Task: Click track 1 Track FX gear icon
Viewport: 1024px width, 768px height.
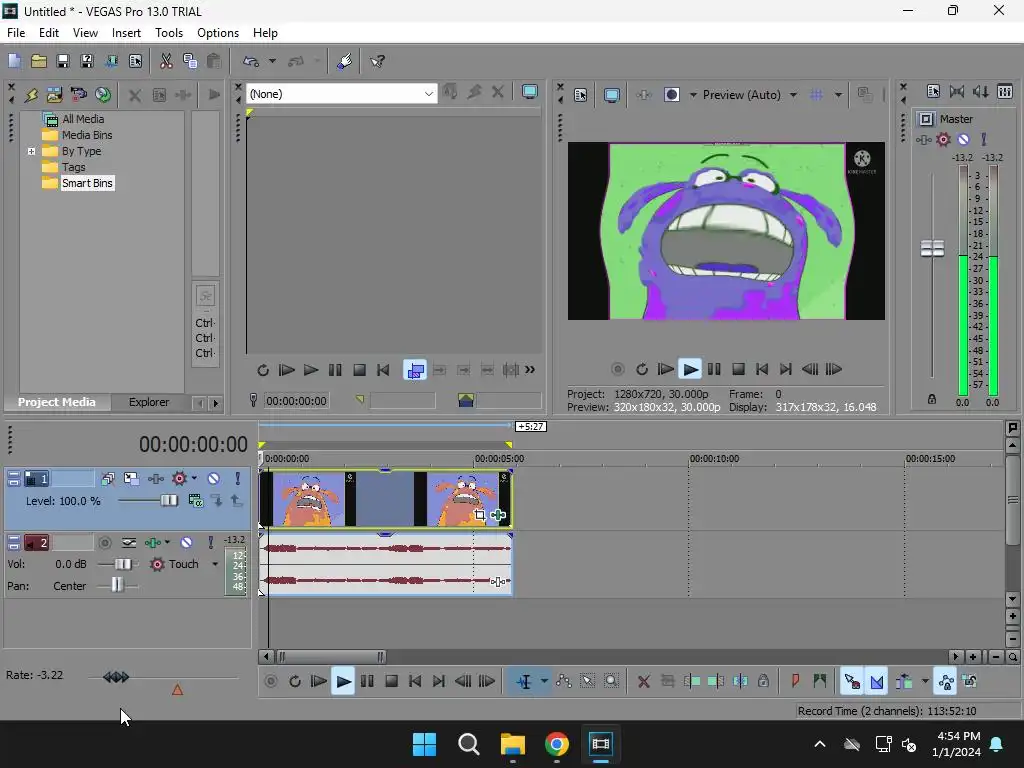Action: (179, 479)
